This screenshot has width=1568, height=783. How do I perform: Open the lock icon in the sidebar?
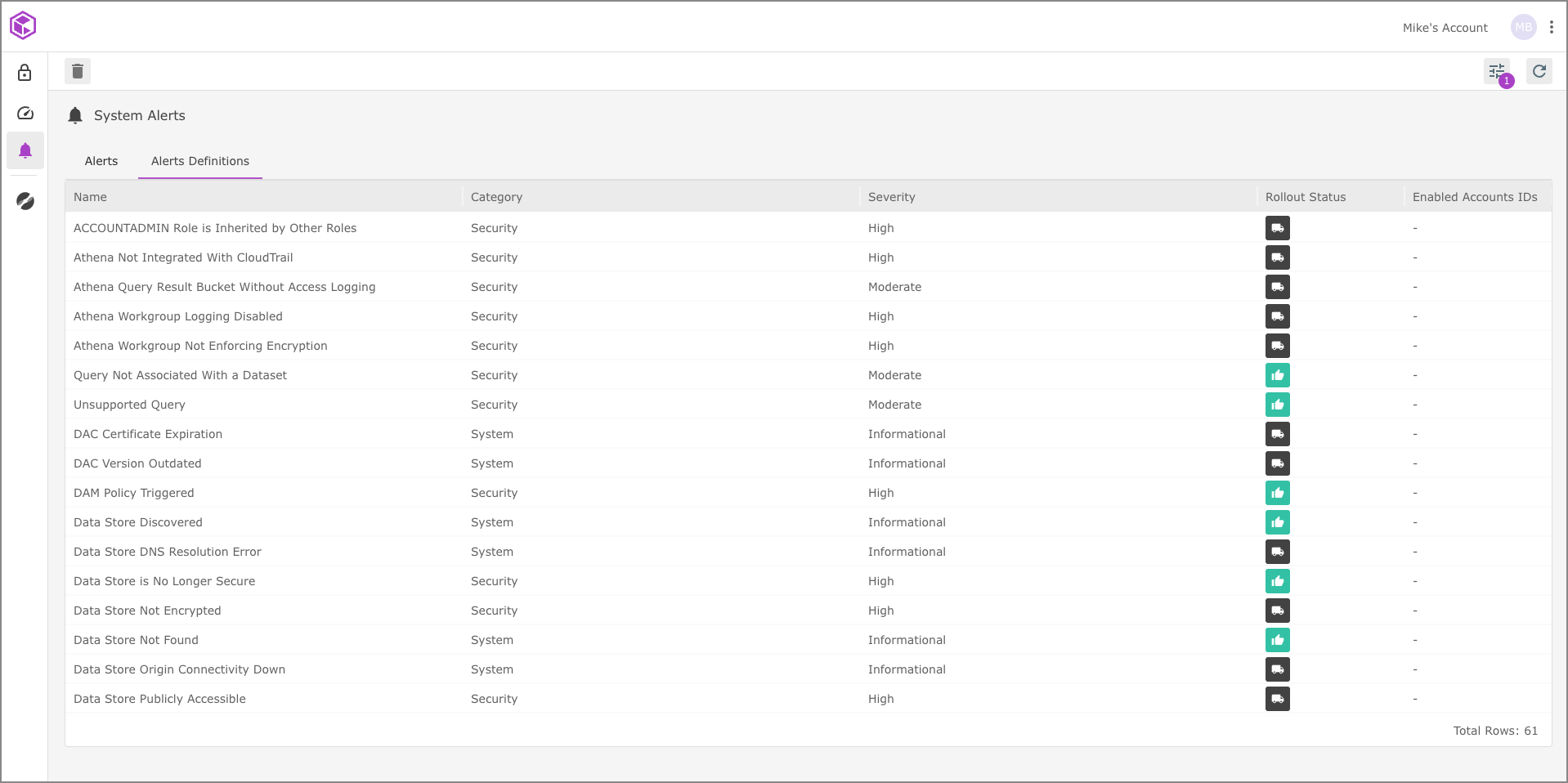(25, 74)
